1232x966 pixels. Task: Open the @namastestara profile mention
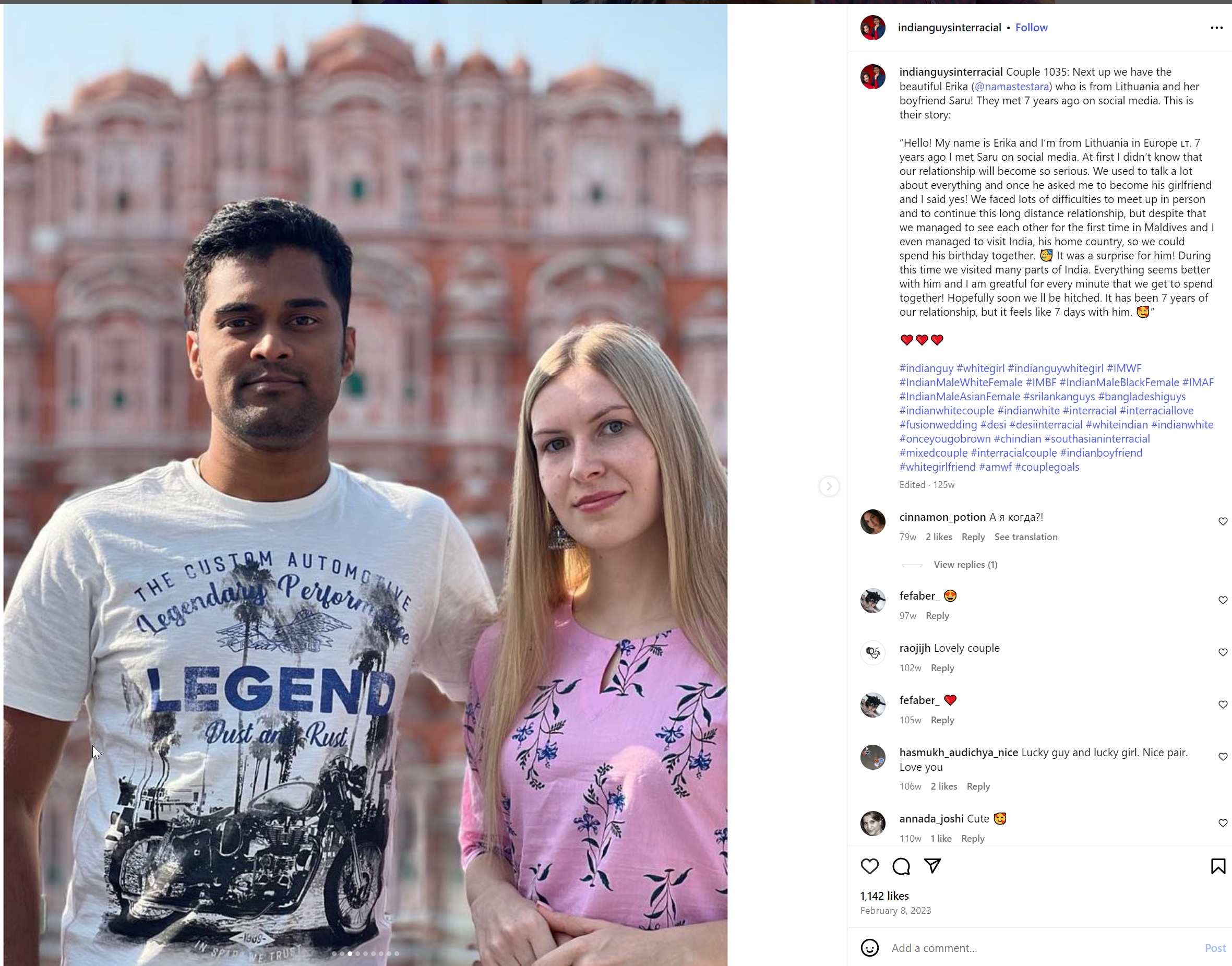click(1012, 87)
